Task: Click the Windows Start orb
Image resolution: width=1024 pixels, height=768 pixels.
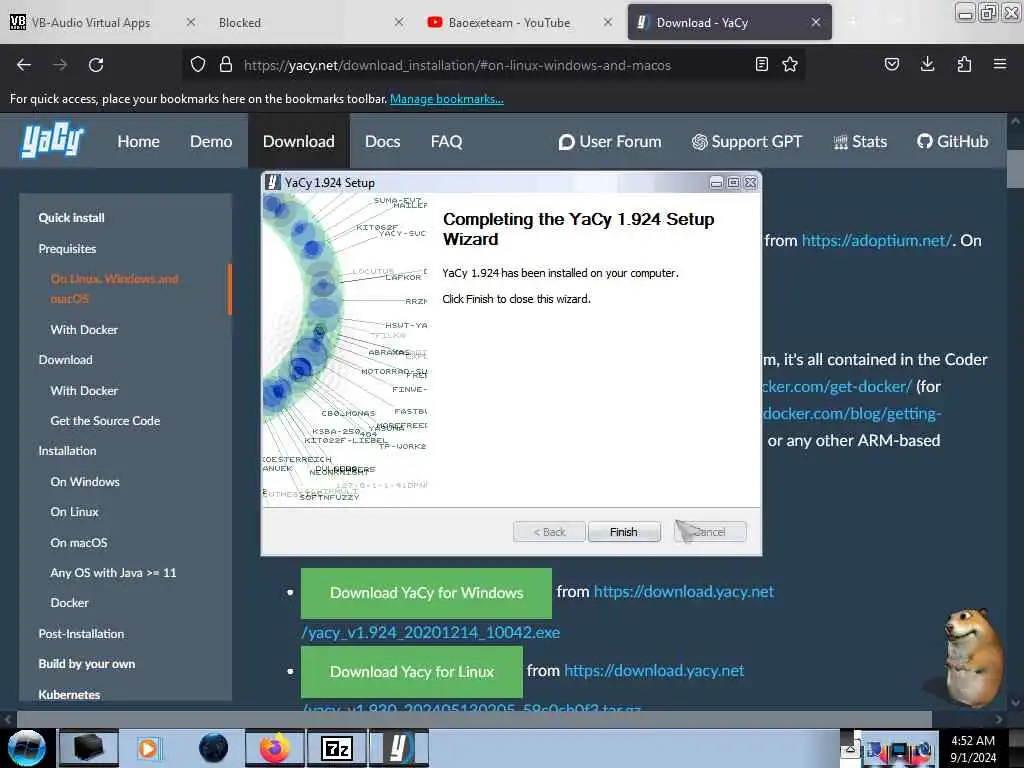Action: (27, 748)
